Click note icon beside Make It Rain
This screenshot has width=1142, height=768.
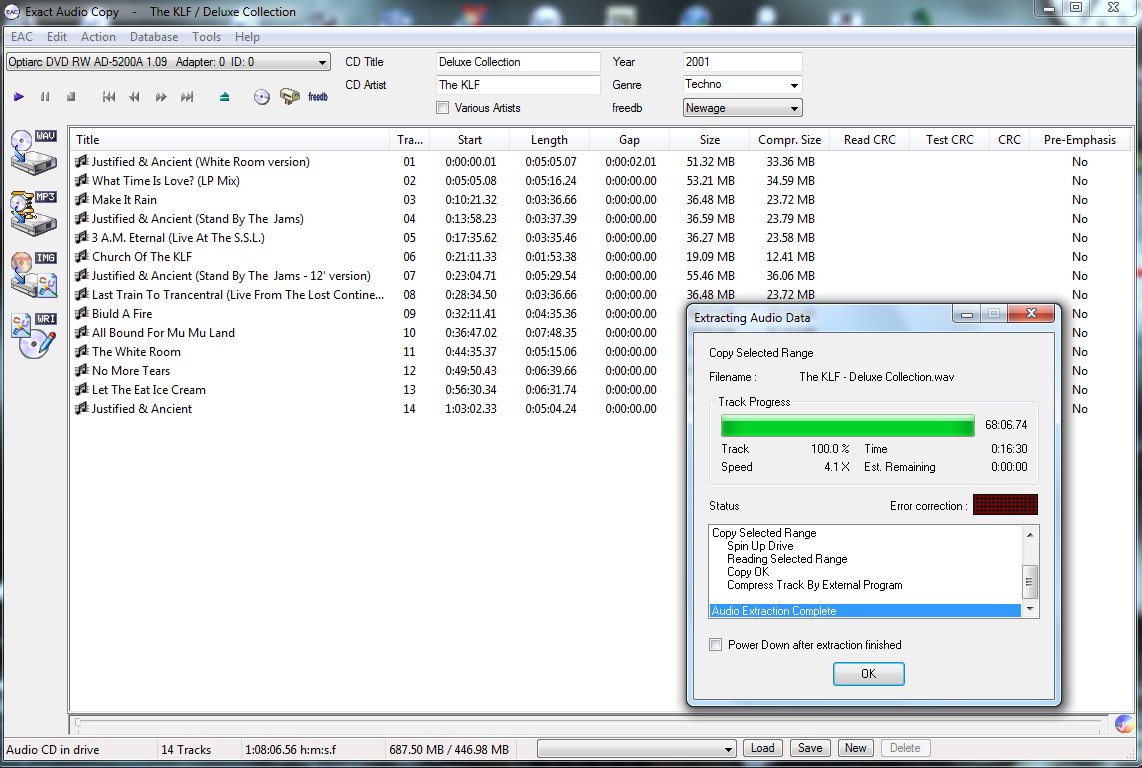click(82, 199)
